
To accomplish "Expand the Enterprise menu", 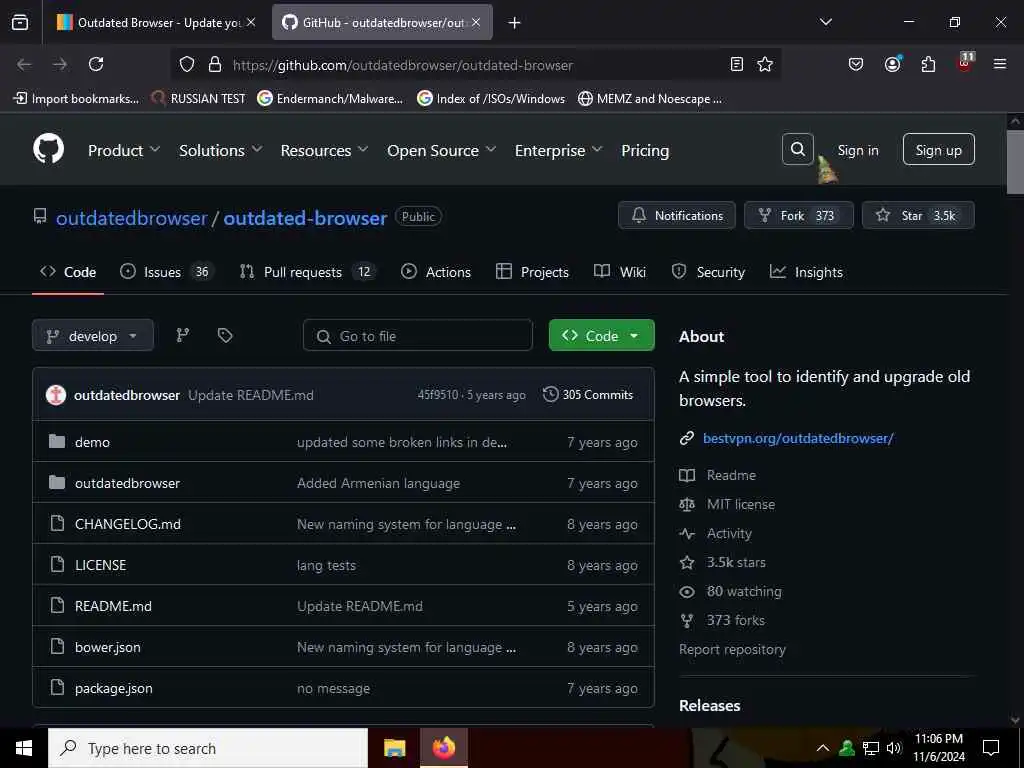I will [558, 150].
